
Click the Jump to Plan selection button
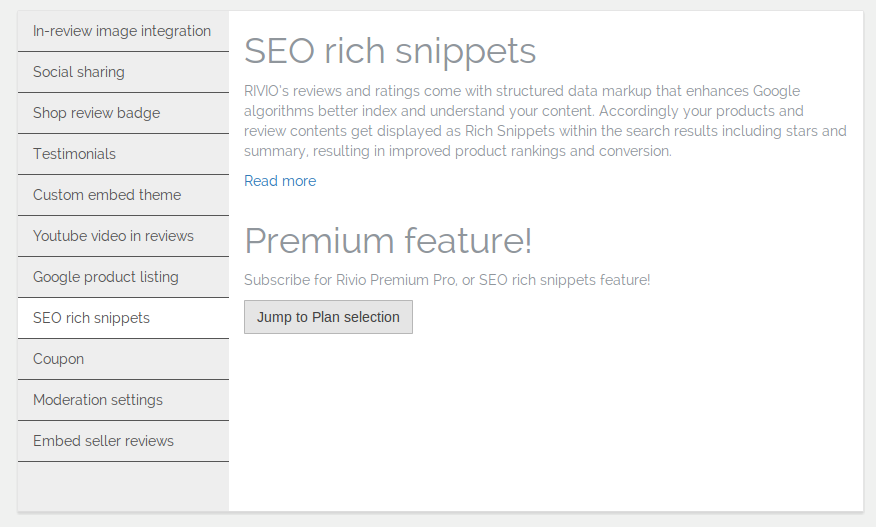pos(328,317)
